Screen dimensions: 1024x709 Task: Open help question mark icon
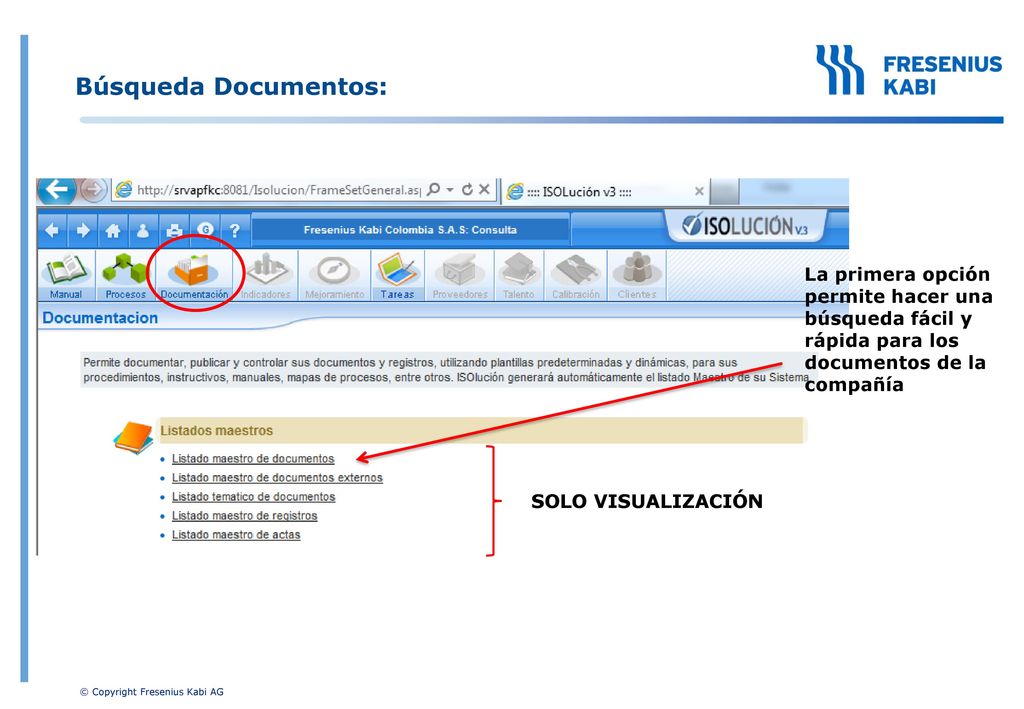tap(234, 230)
